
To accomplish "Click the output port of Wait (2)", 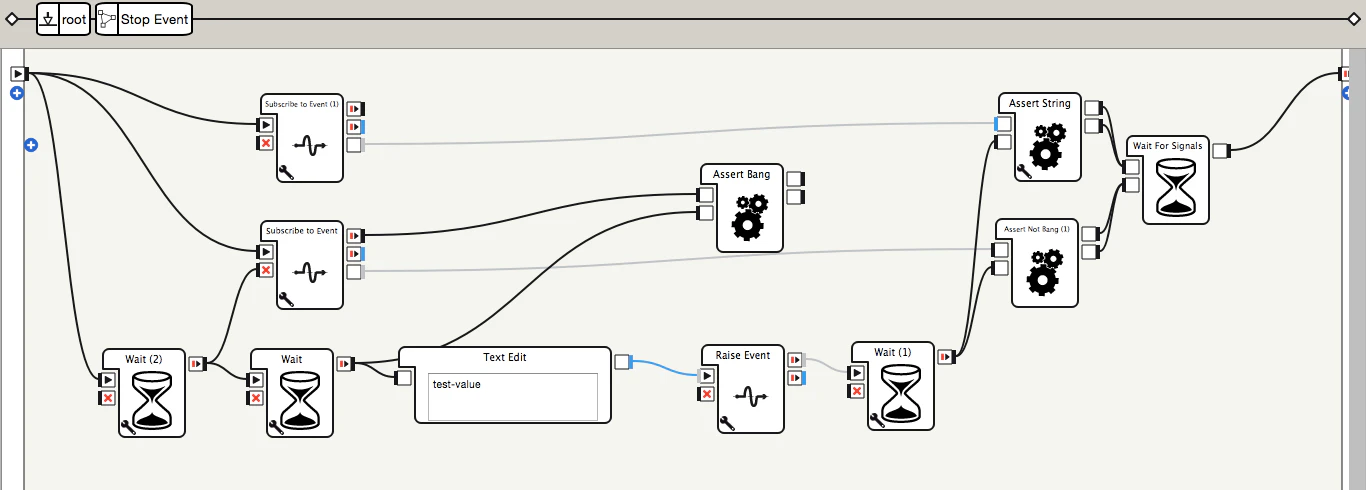I will [x=196, y=364].
